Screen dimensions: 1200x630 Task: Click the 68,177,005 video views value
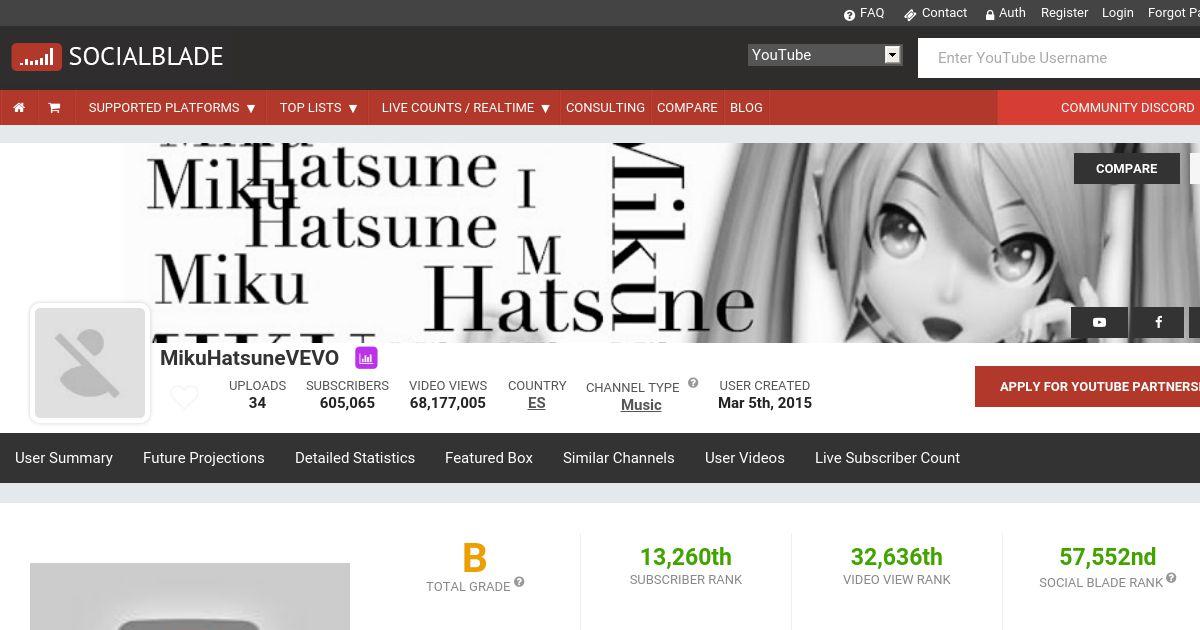click(x=448, y=403)
